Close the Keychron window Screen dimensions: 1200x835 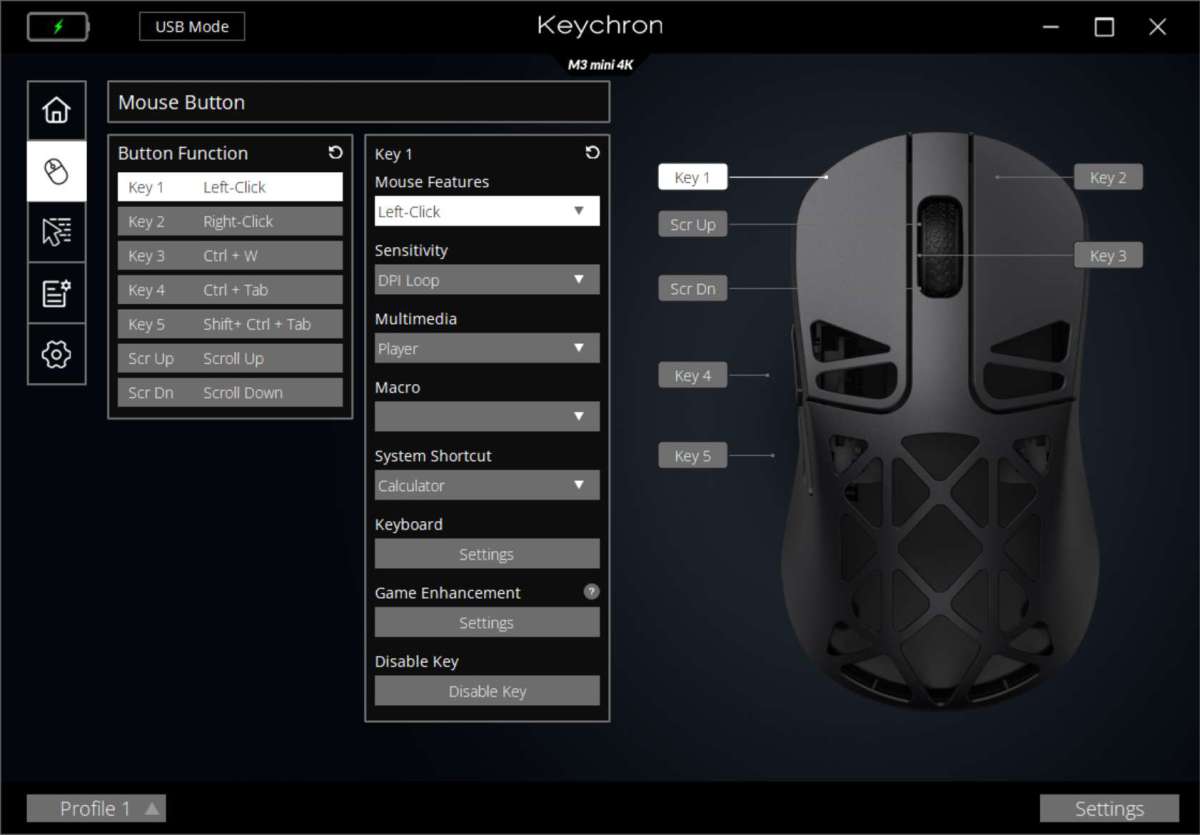1157,27
